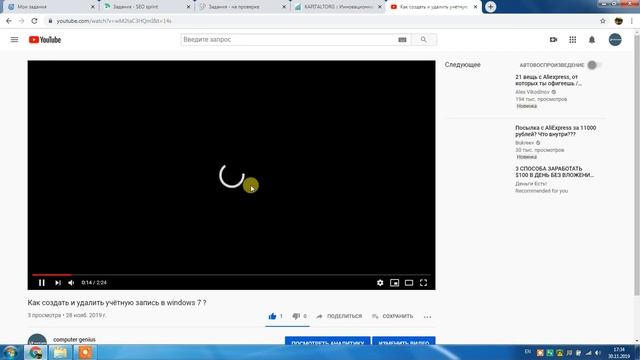The height and width of the screenshot is (360, 640).
Task: Enable miniplayer mode
Action: [394, 282]
